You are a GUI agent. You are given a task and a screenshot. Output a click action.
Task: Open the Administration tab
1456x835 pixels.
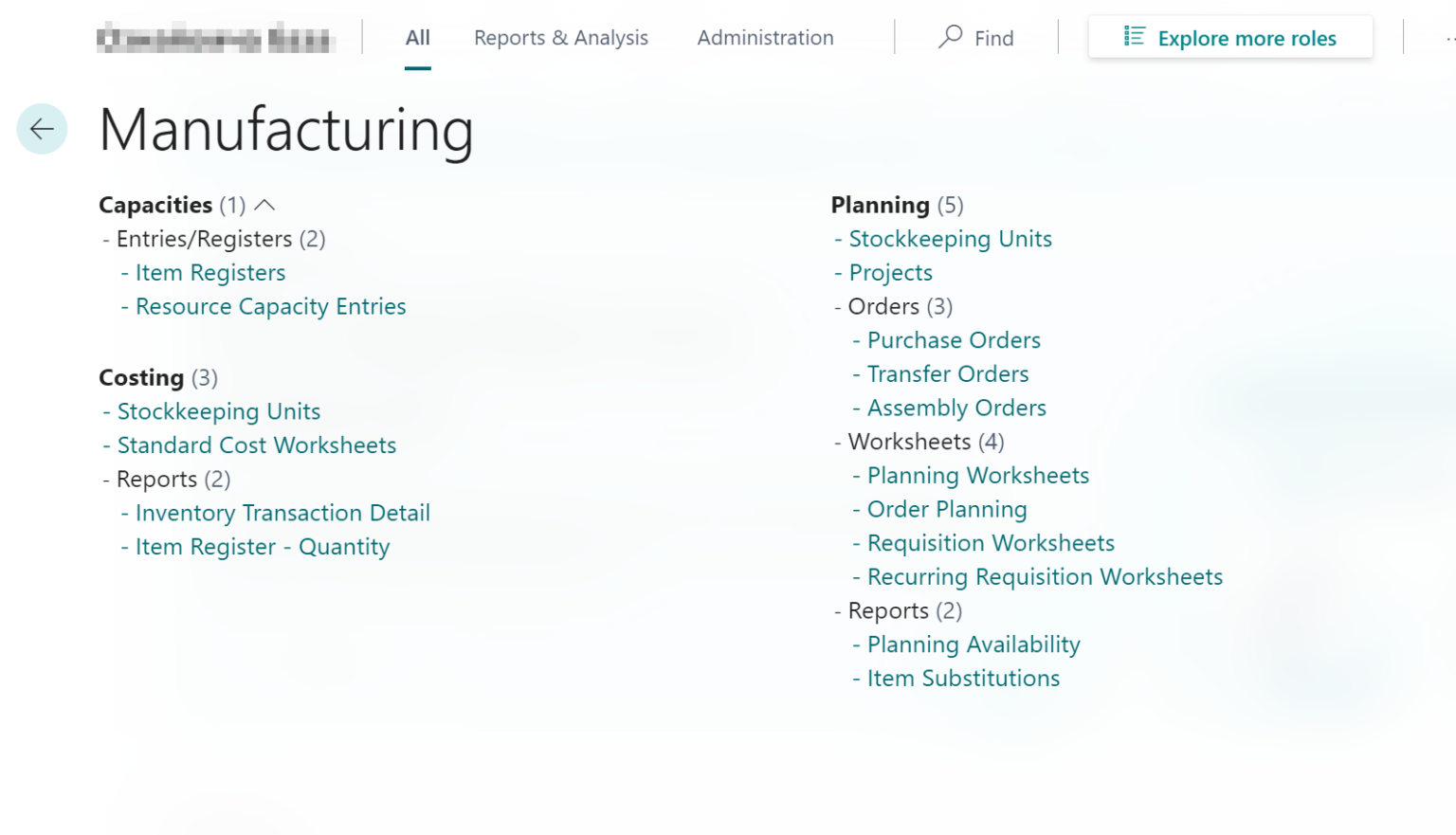pos(765,38)
